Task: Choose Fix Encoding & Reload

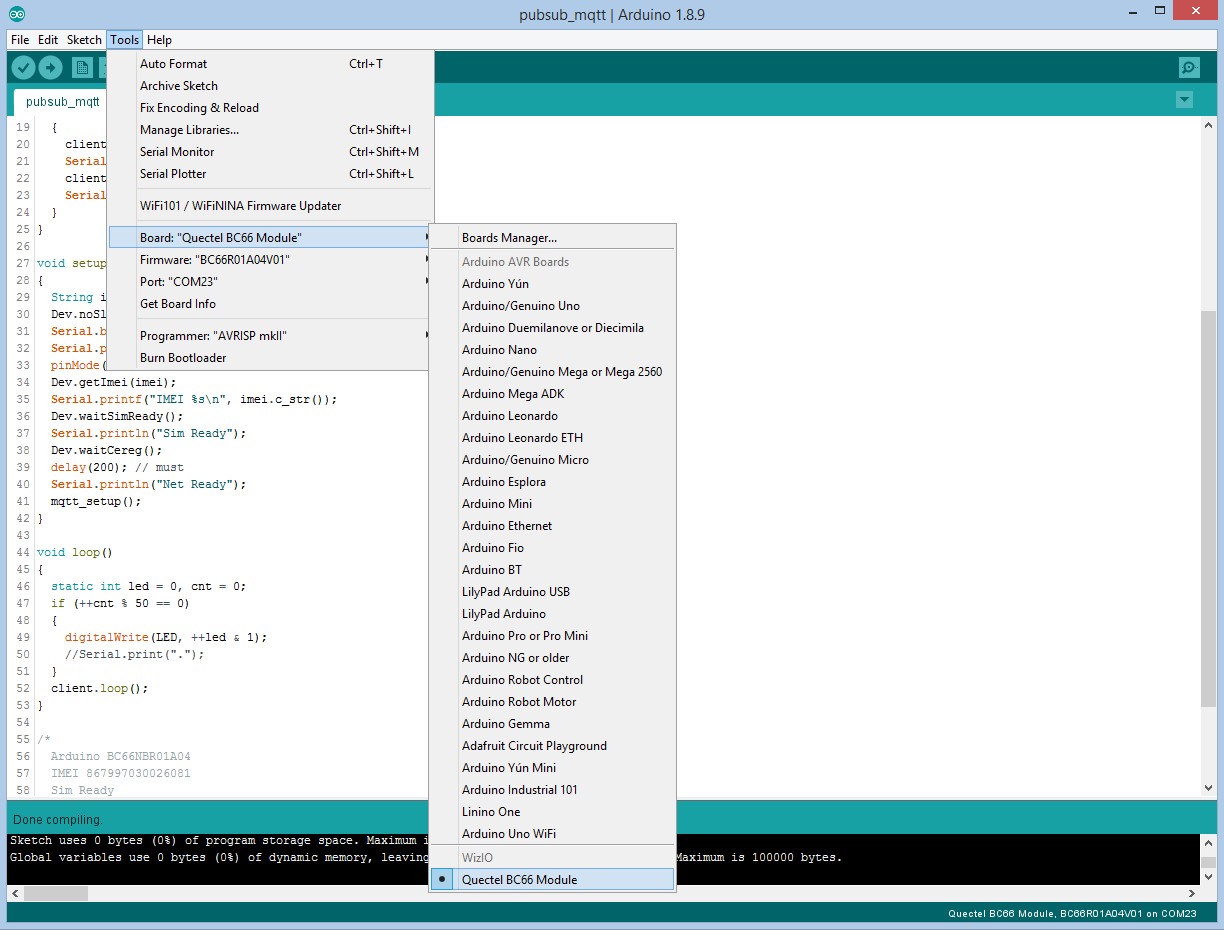Action: coord(270,107)
